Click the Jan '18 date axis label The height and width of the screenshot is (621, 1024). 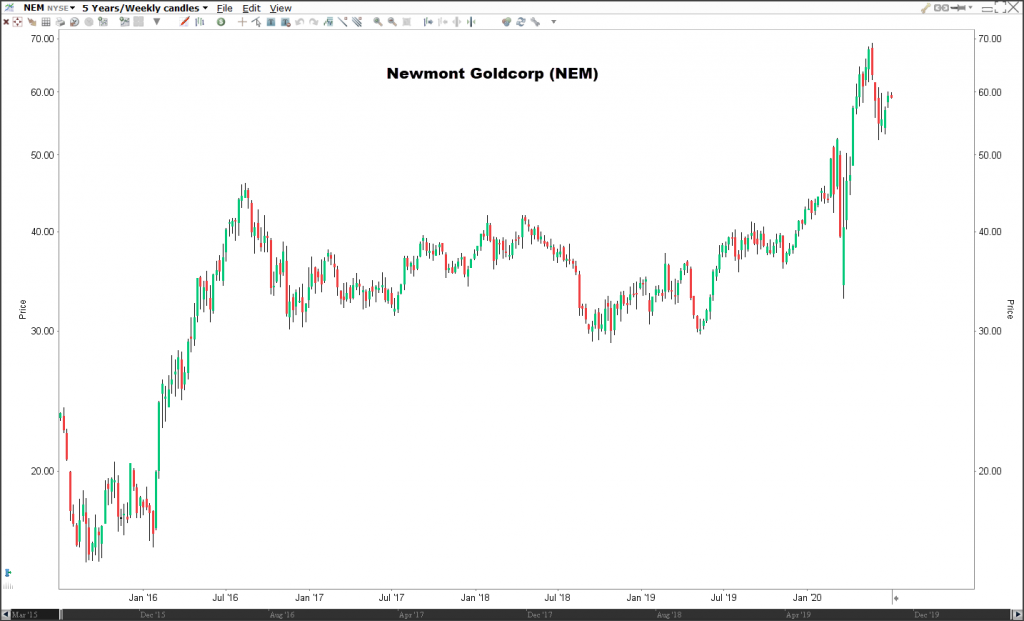[x=475, y=597]
